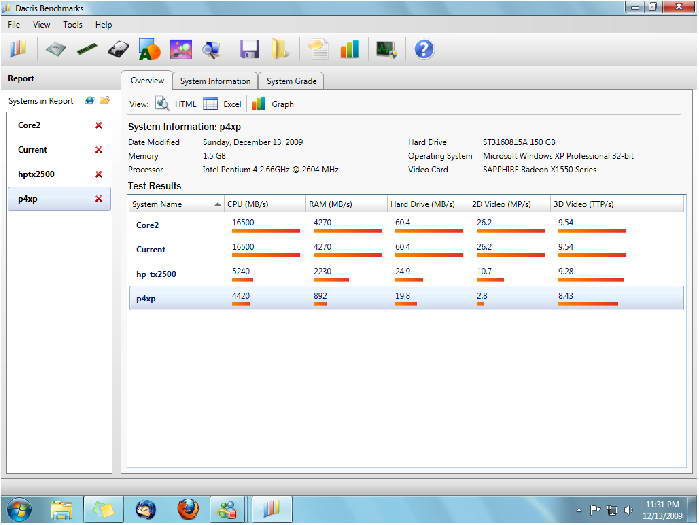
Task: Open Windows Live Messenger from taskbar
Action: point(227,509)
